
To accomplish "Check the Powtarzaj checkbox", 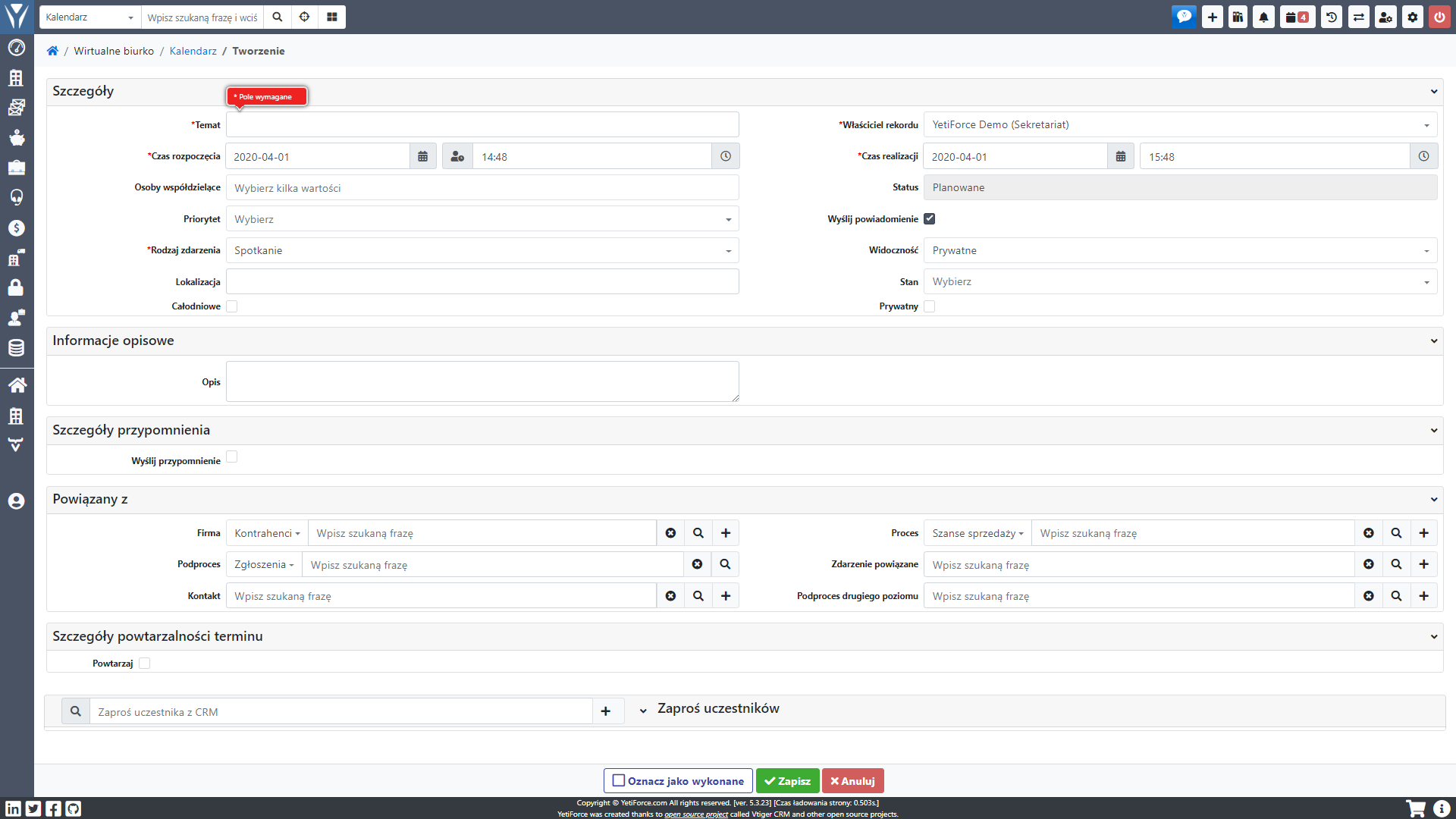I will coord(145,663).
